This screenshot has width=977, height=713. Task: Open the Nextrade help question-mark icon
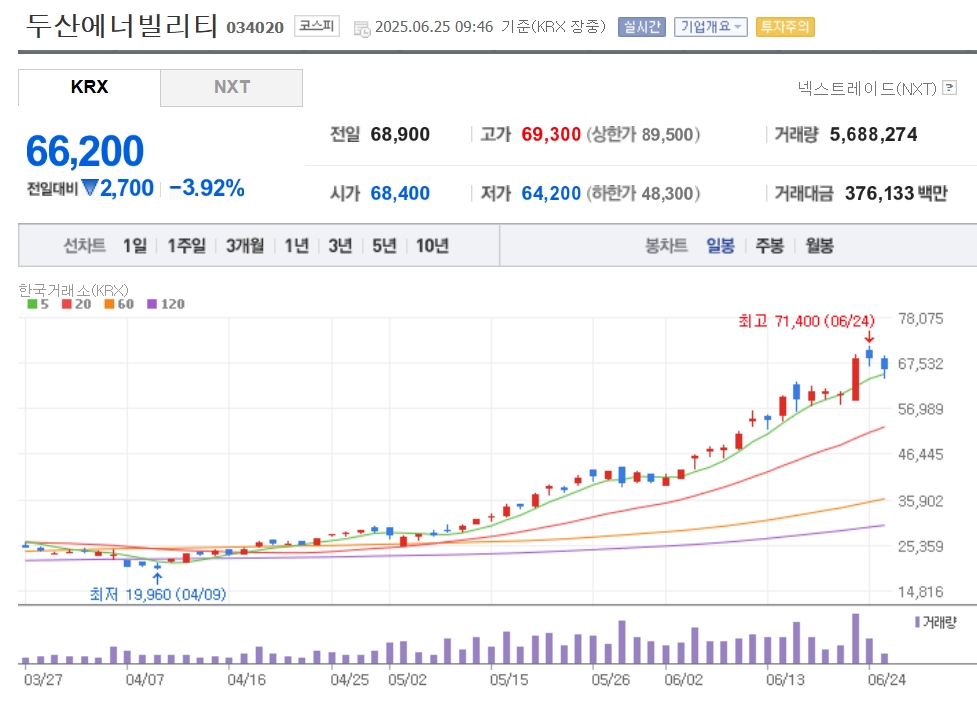(949, 88)
